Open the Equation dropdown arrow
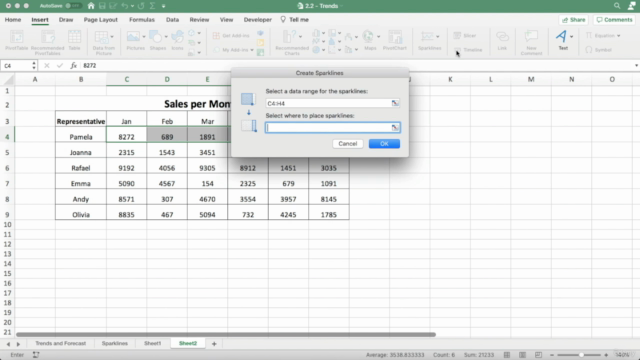The image size is (640, 360). pos(619,36)
